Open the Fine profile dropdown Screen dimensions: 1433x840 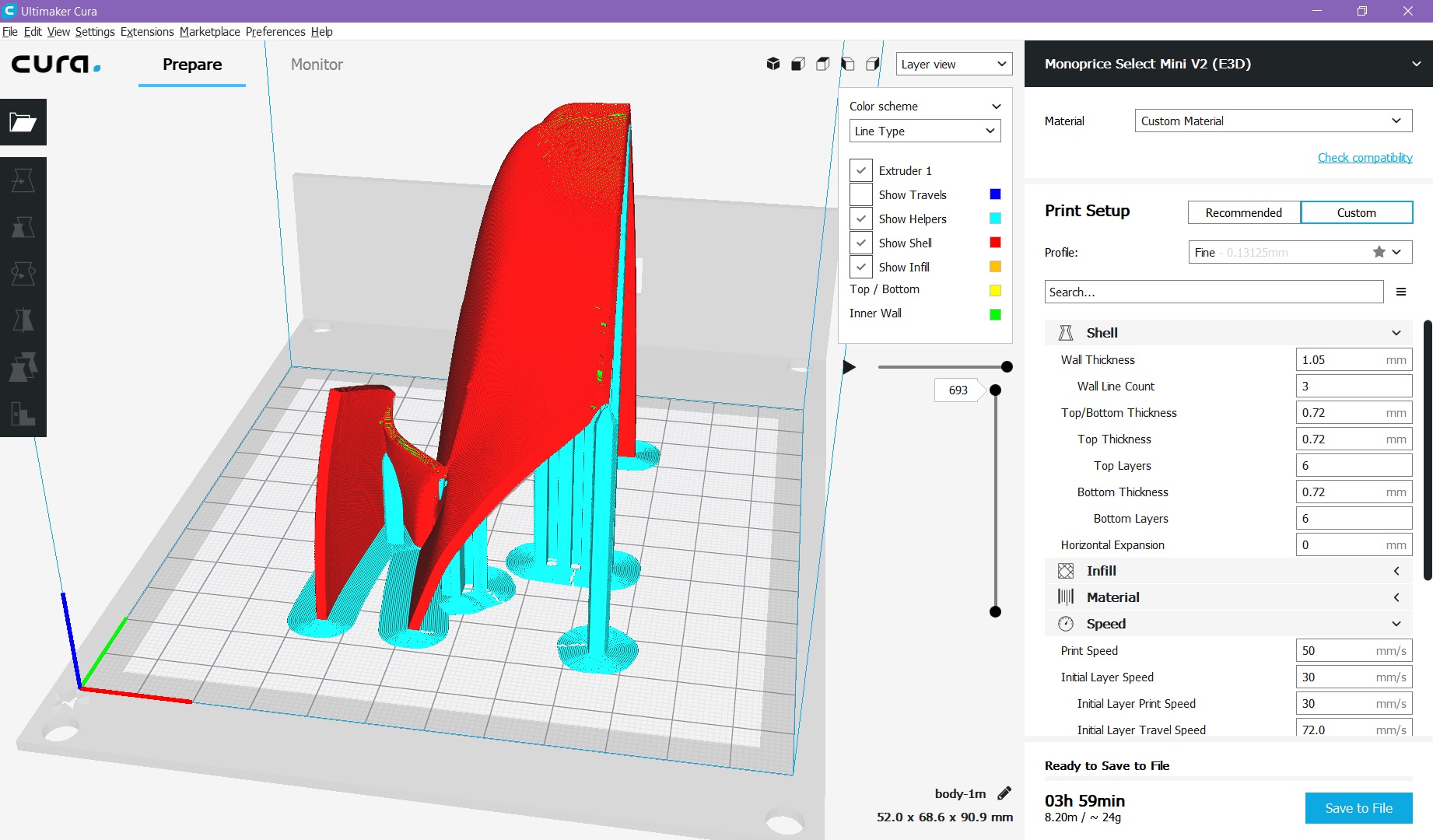1300,252
